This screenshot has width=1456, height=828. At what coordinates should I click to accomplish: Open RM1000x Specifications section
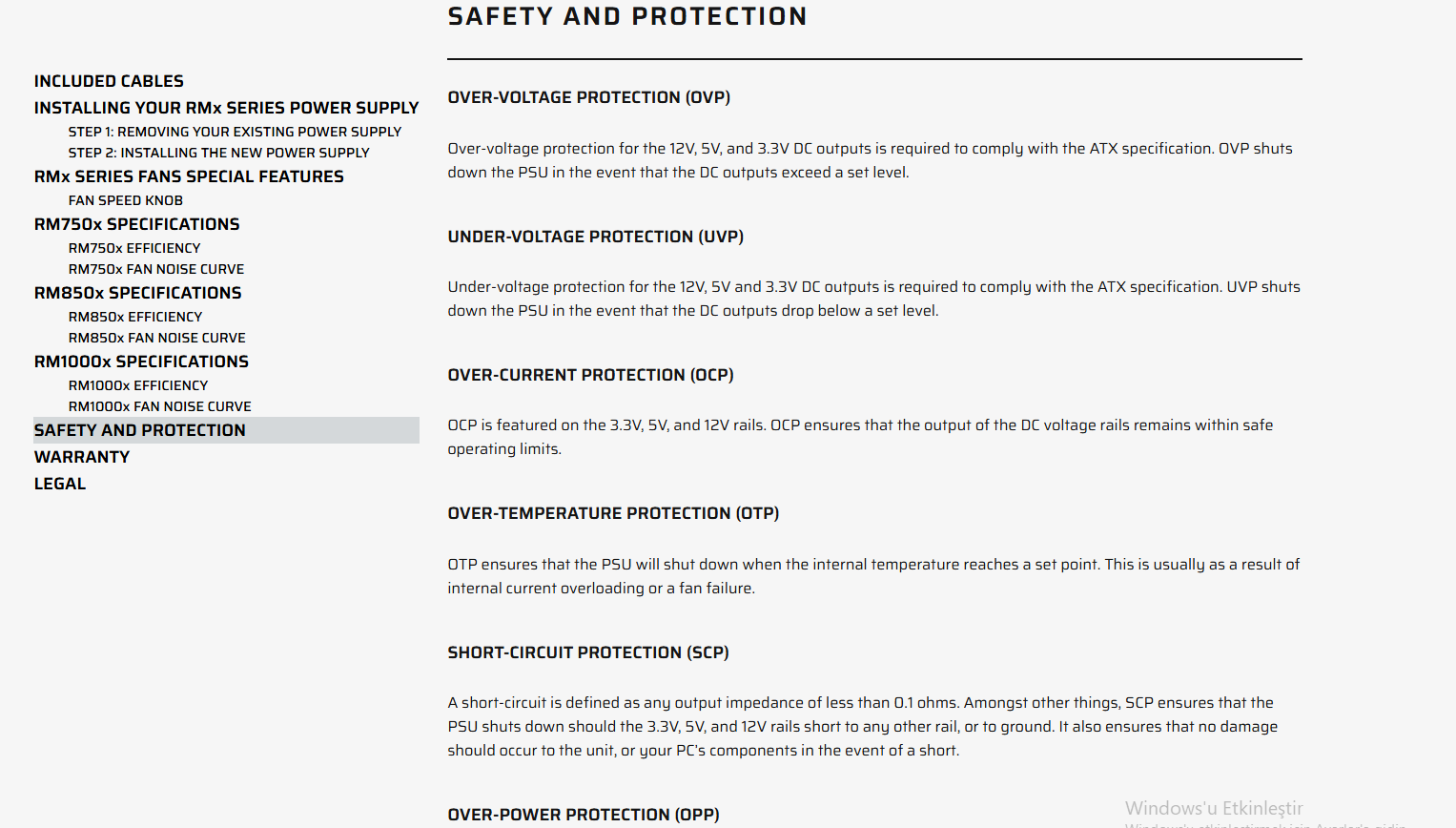[141, 362]
